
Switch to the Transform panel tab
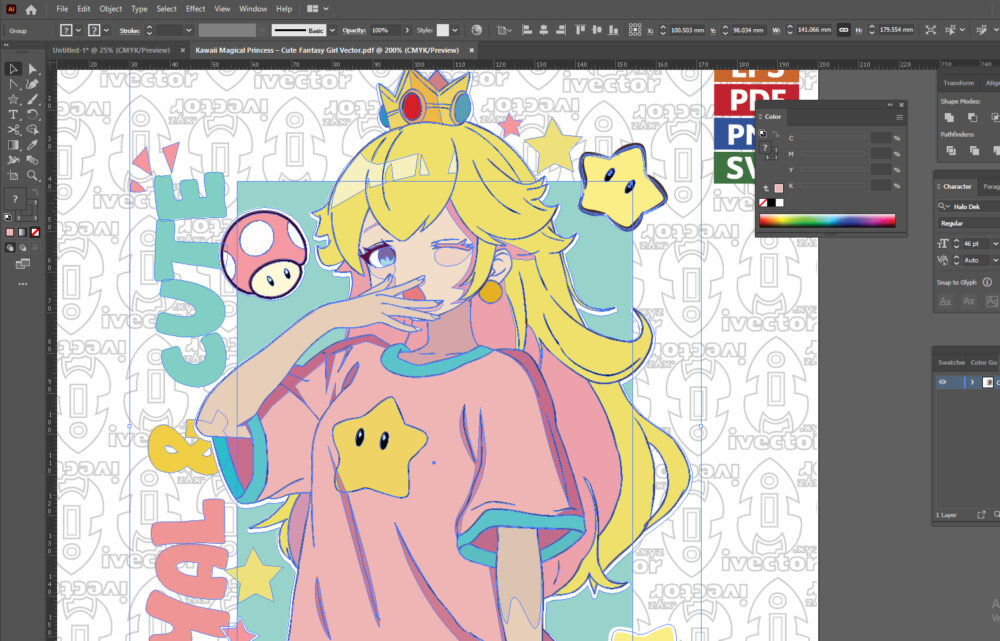[x=958, y=83]
